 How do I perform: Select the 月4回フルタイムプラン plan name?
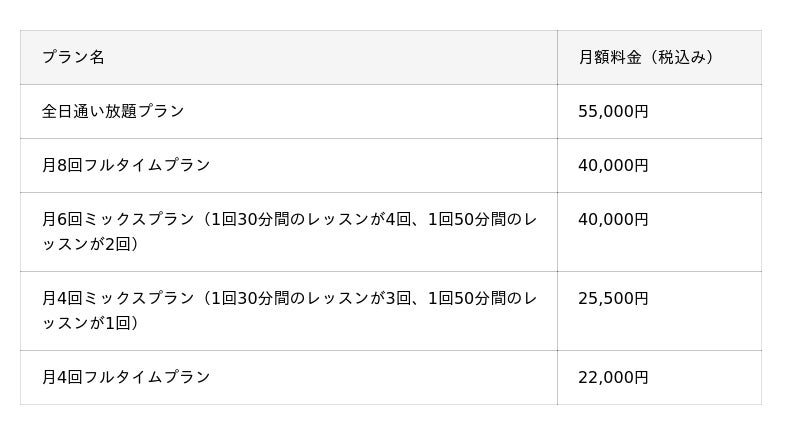tap(126, 377)
